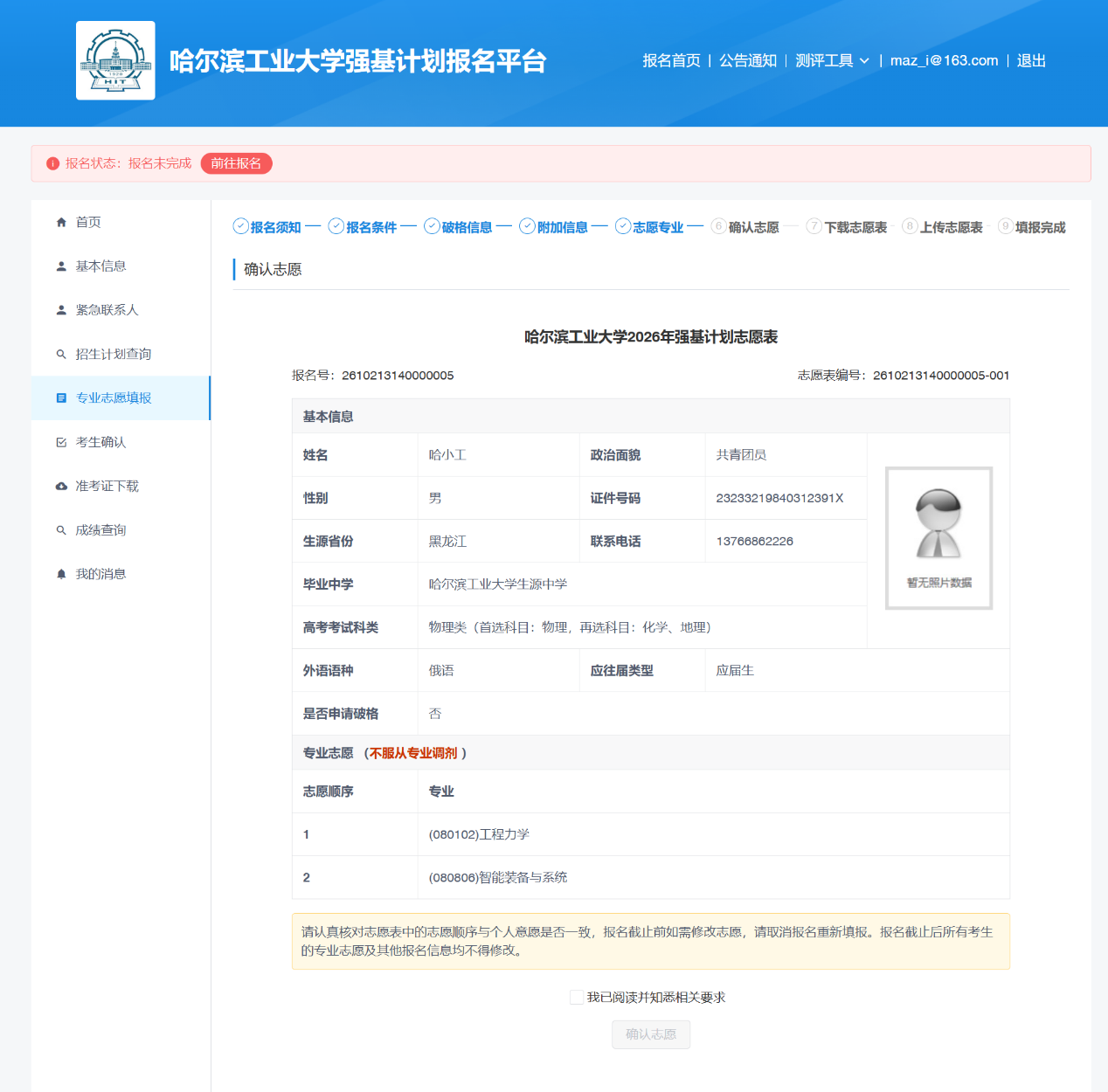
Task: Check the 我已阅读并知悉相关要求 checkbox
Action: (577, 998)
